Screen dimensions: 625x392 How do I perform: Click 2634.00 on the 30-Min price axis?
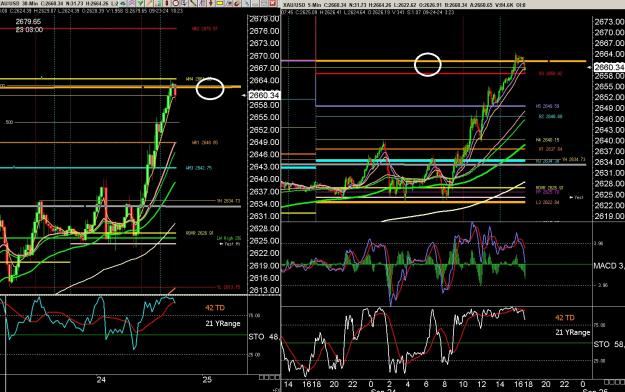[x=264, y=204]
